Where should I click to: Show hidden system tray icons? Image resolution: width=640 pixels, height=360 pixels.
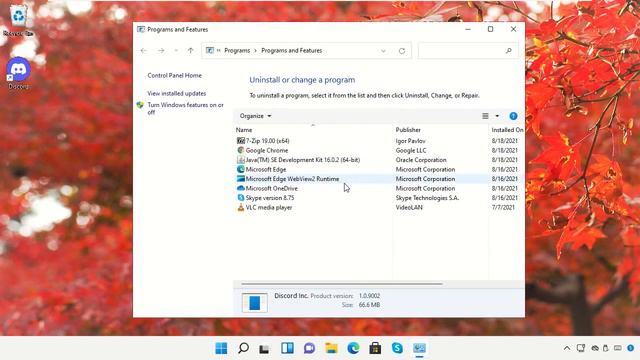tap(567, 348)
